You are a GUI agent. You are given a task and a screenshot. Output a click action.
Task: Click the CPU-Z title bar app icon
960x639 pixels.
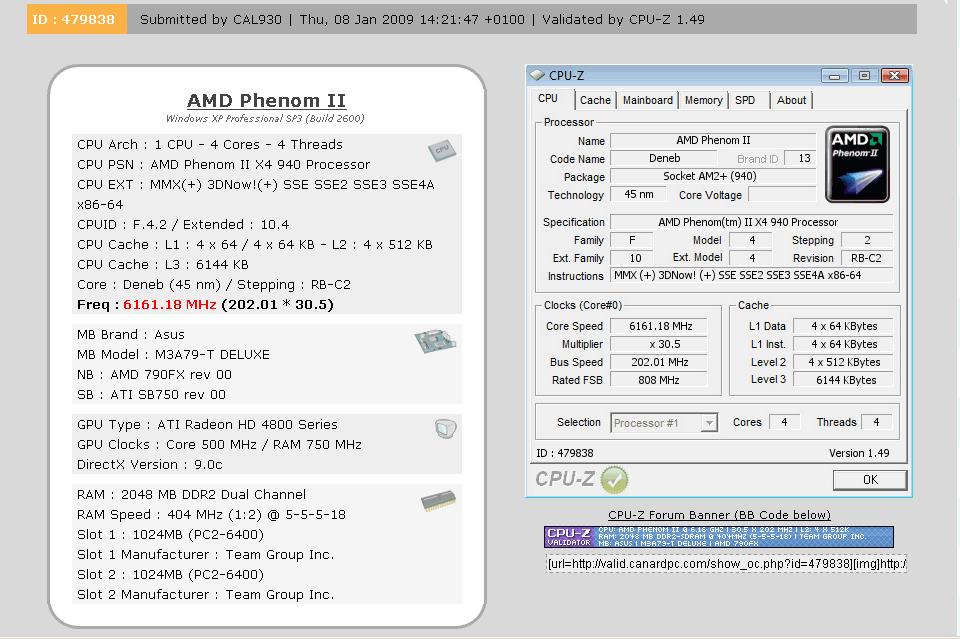pyautogui.click(x=537, y=75)
